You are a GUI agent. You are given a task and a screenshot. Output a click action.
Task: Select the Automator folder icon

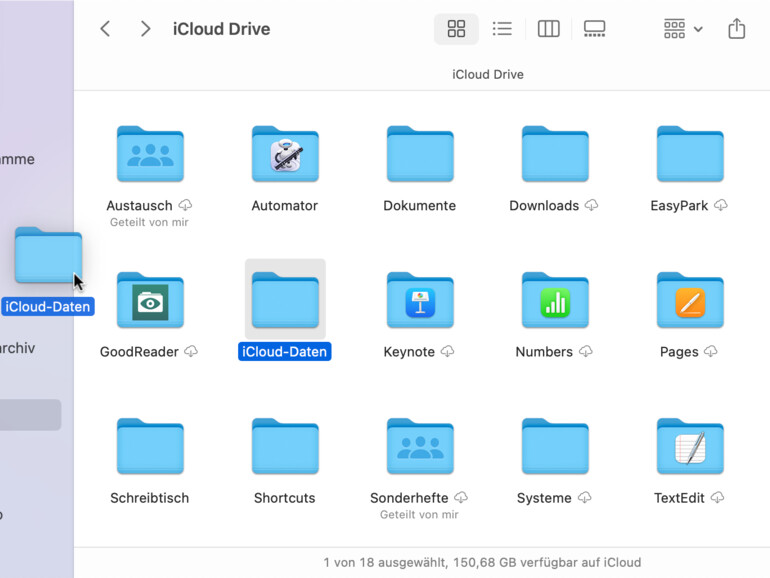pyautogui.click(x=285, y=154)
